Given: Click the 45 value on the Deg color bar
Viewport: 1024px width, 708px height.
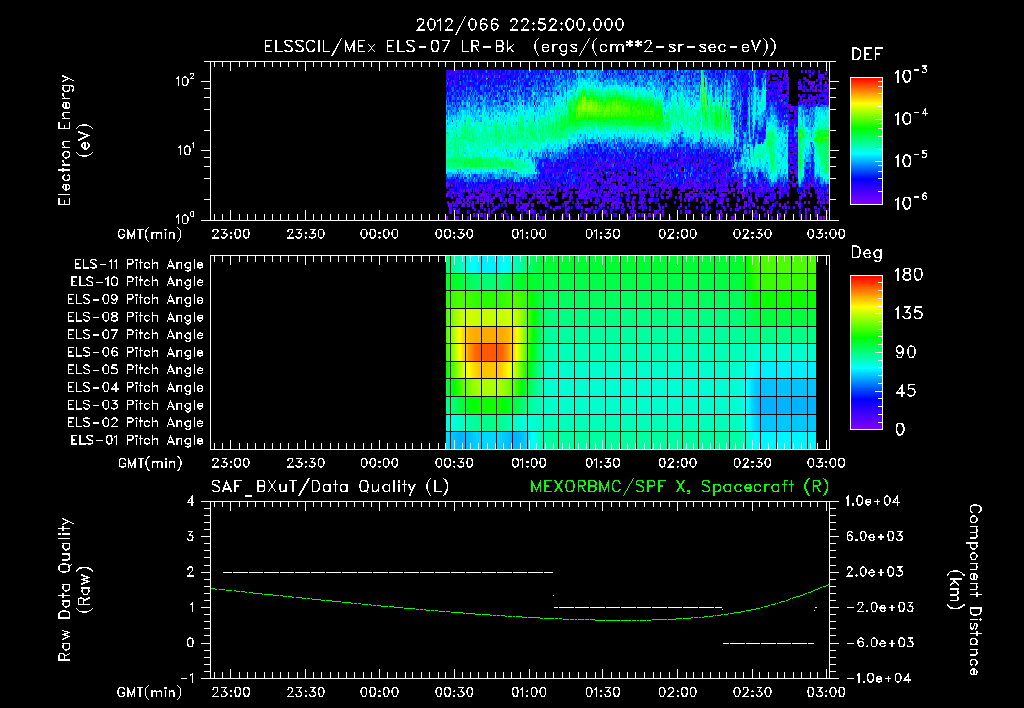Looking at the screenshot, I should tap(904, 391).
